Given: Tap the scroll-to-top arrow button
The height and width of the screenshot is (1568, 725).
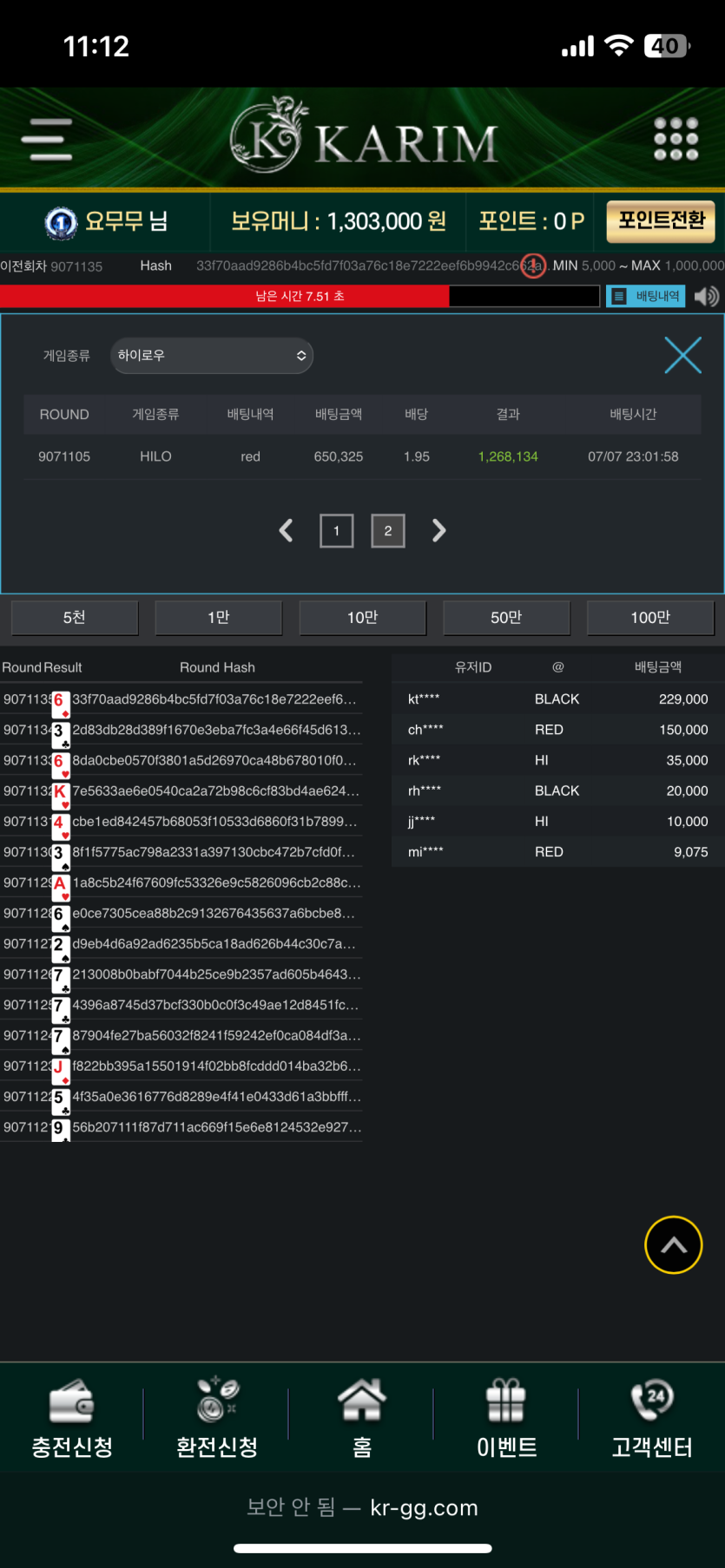Looking at the screenshot, I should (x=673, y=1245).
